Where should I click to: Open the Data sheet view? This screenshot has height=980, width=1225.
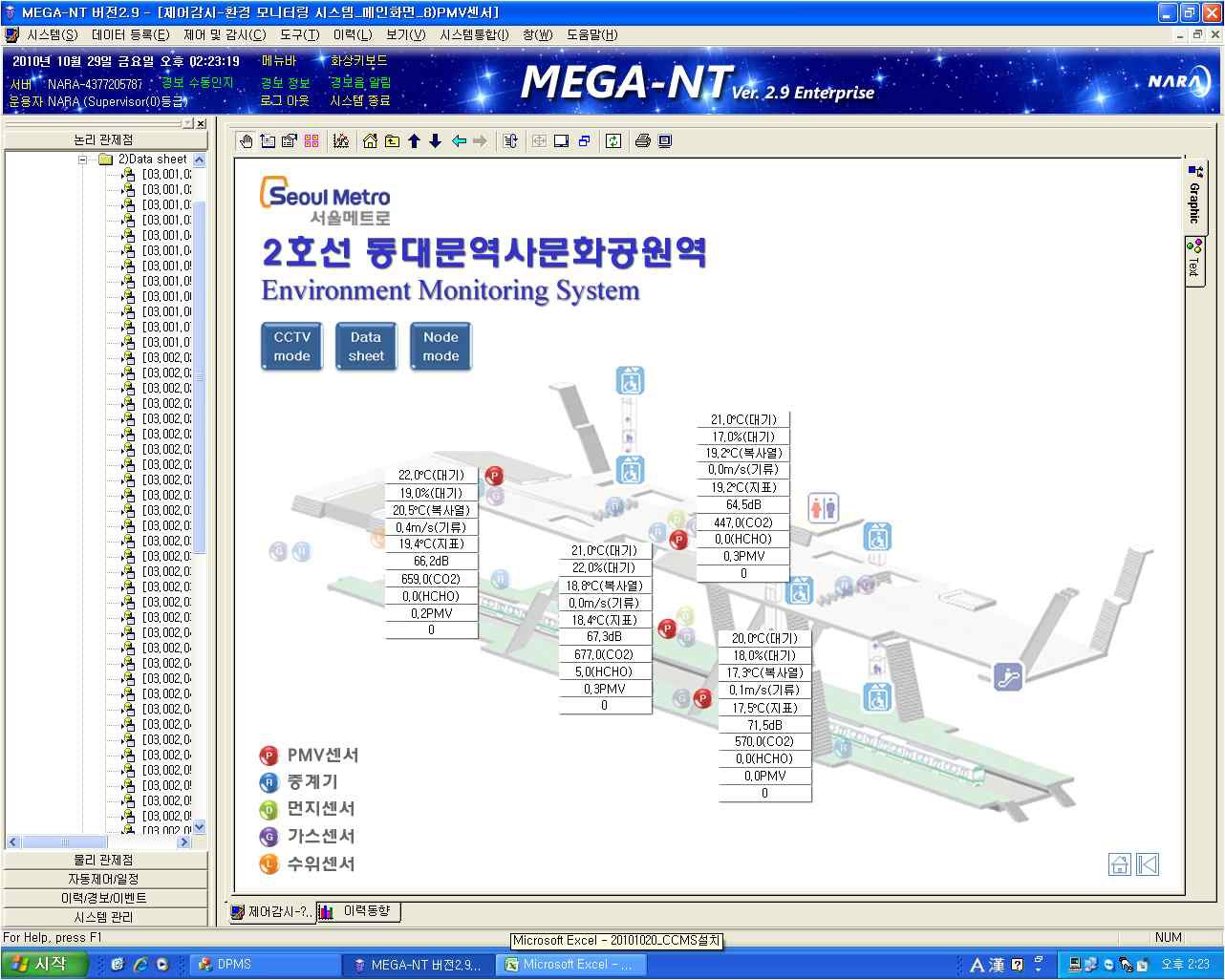366,346
